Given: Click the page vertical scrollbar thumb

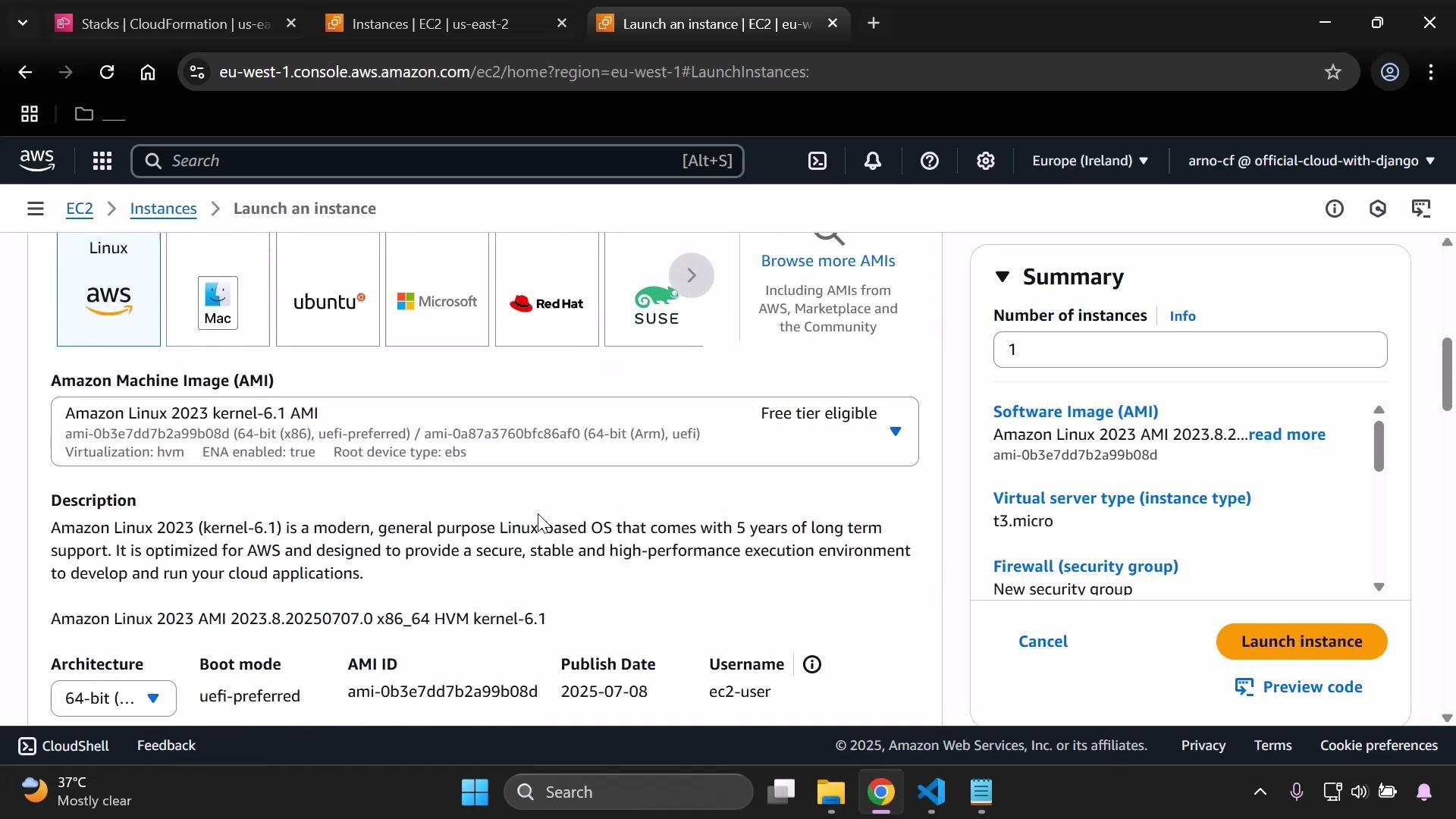Looking at the screenshot, I should pyautogui.click(x=1447, y=375).
